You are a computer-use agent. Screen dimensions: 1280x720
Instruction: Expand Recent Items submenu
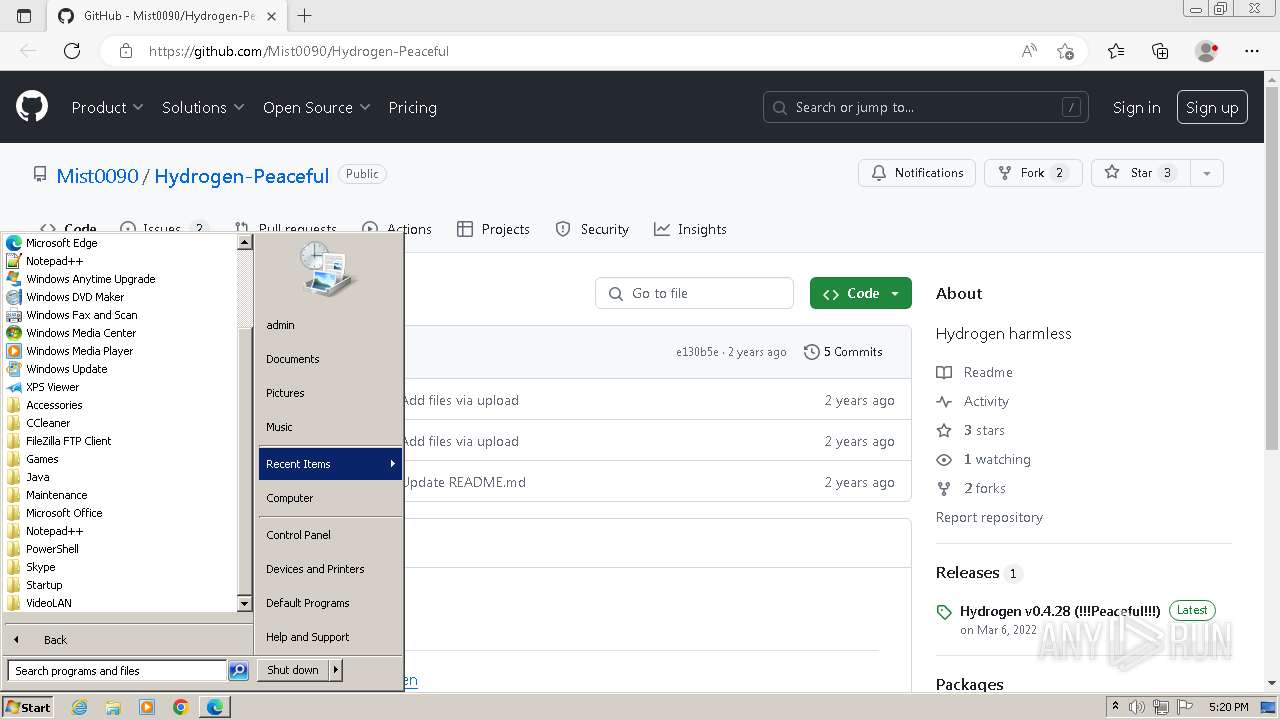point(330,464)
